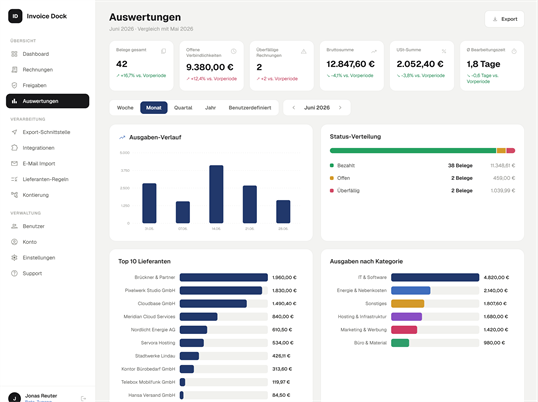The height and width of the screenshot is (402, 538).
Task: Click the Überfällig legend row
Action: (422, 191)
